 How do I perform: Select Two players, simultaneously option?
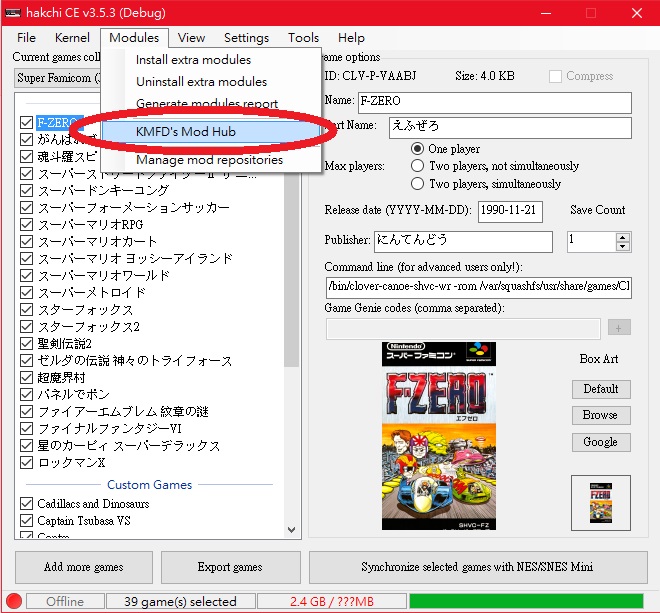click(417, 184)
